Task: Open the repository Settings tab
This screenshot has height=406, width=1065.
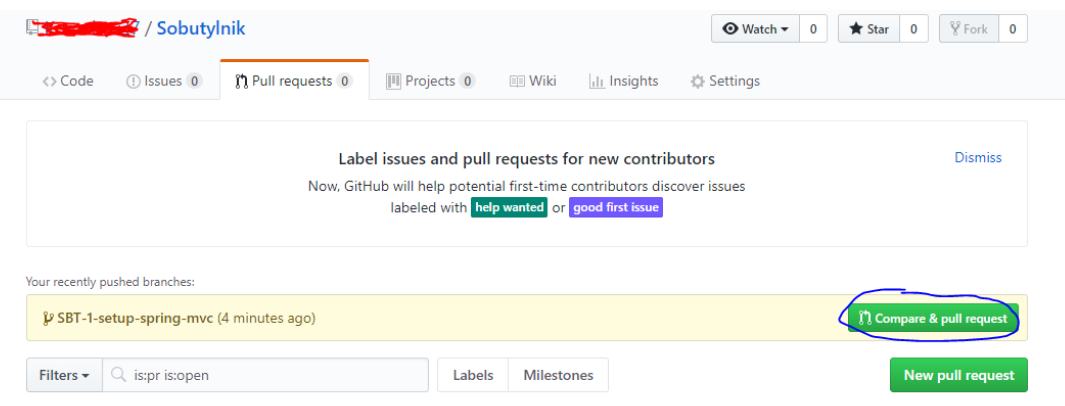Action: (x=725, y=81)
